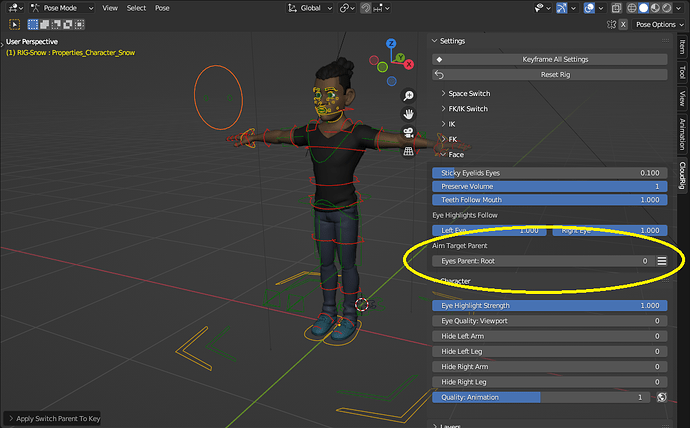The image size is (690, 428).
Task: Click the Teeth Follow Mouth slider
Action: [x=550, y=200]
